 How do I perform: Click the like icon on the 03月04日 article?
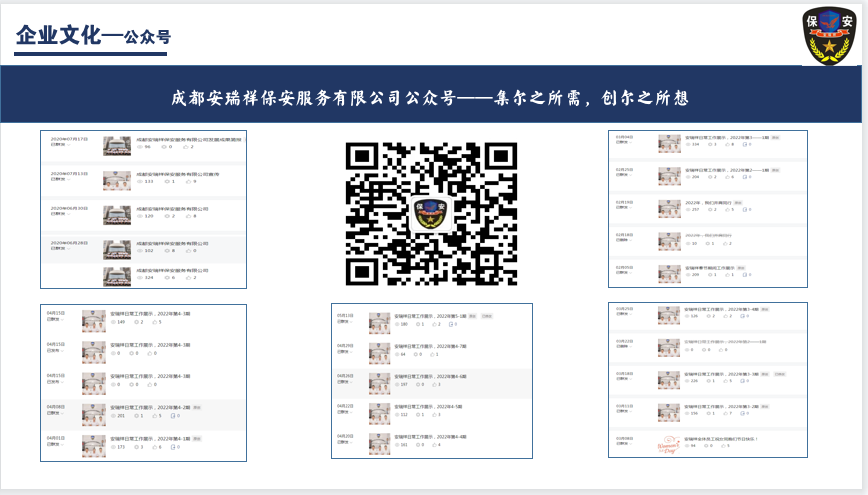(x=727, y=144)
